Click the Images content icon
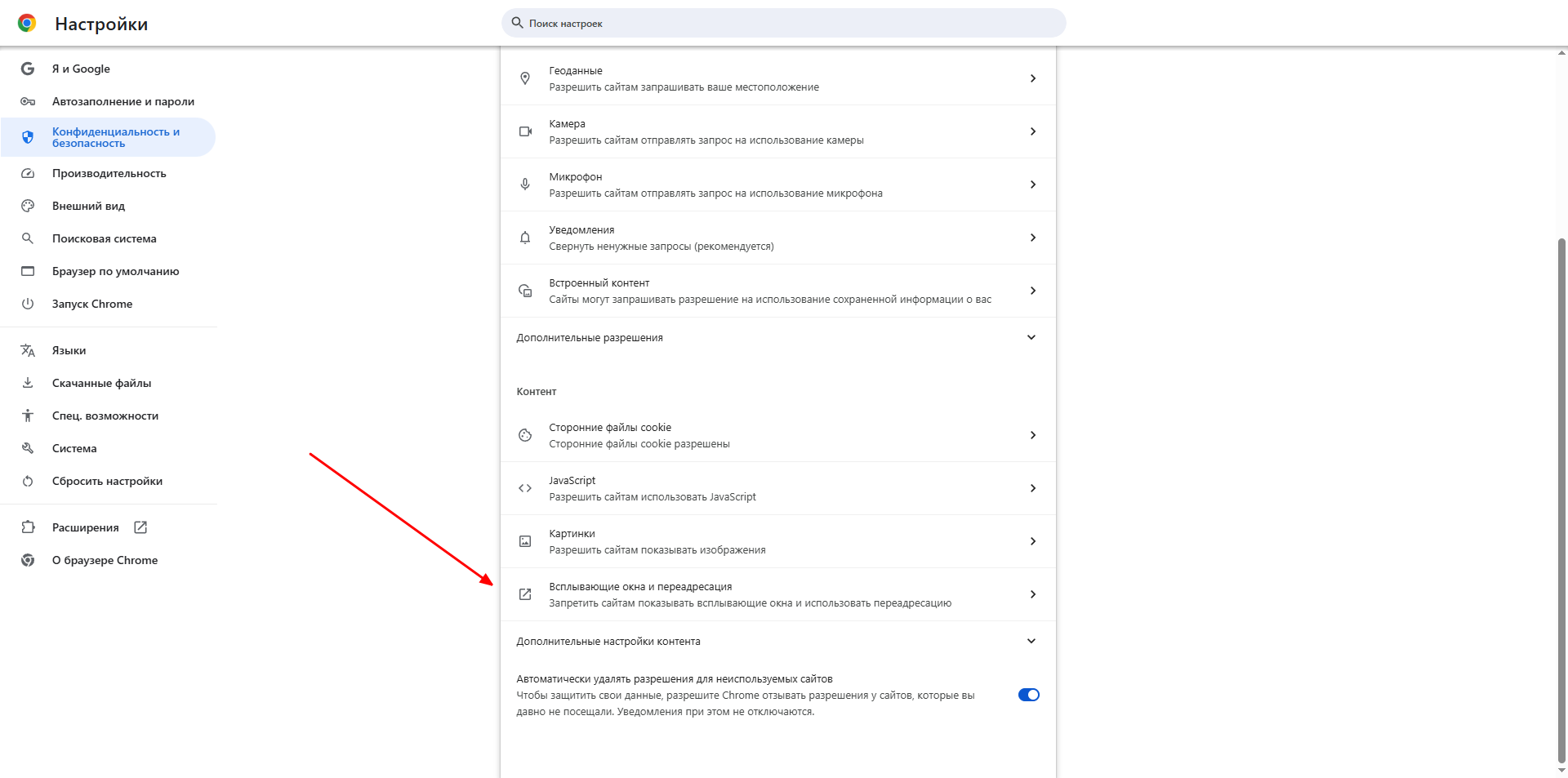Screen dimensions: 1568x778 (x=525, y=541)
